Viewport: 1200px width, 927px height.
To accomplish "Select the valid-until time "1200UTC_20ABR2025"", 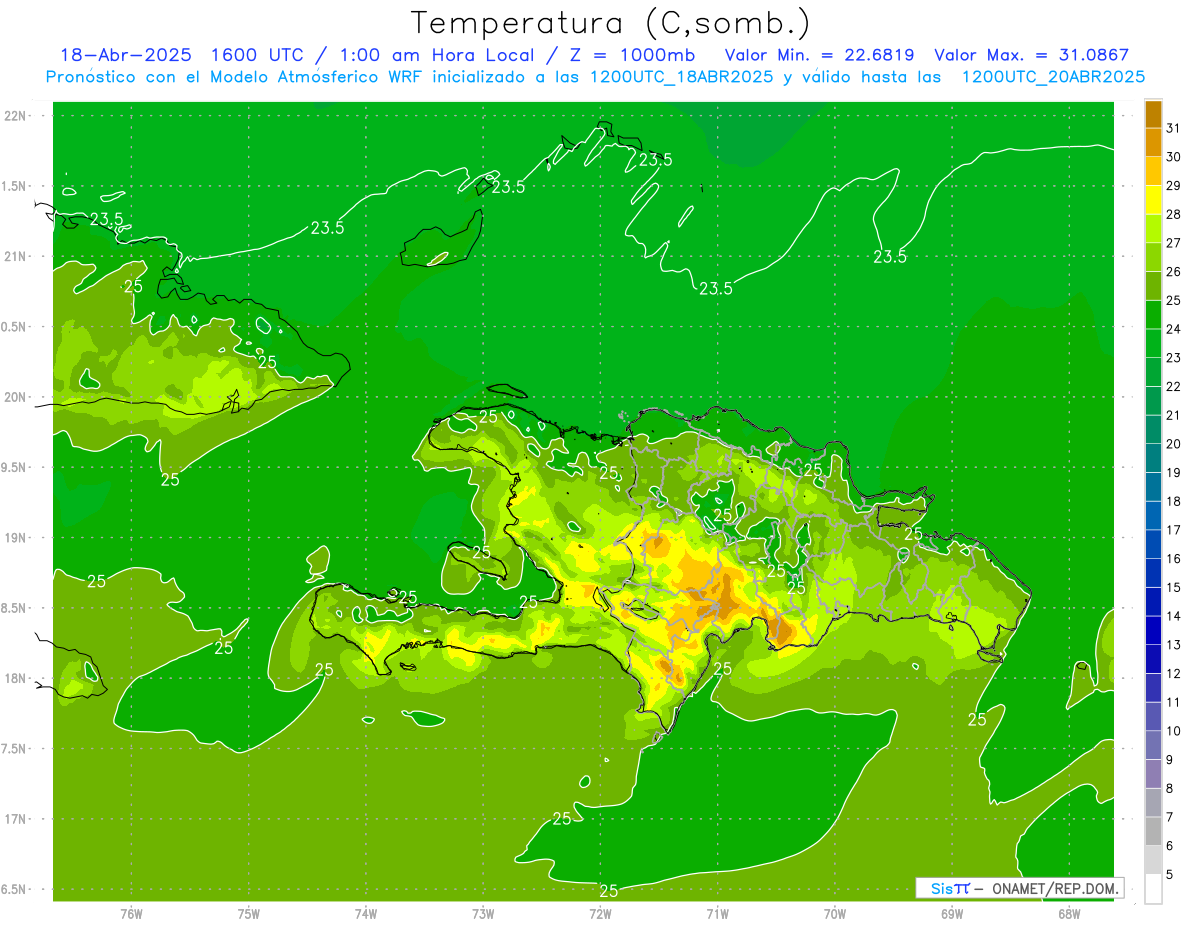I will pos(1053,77).
